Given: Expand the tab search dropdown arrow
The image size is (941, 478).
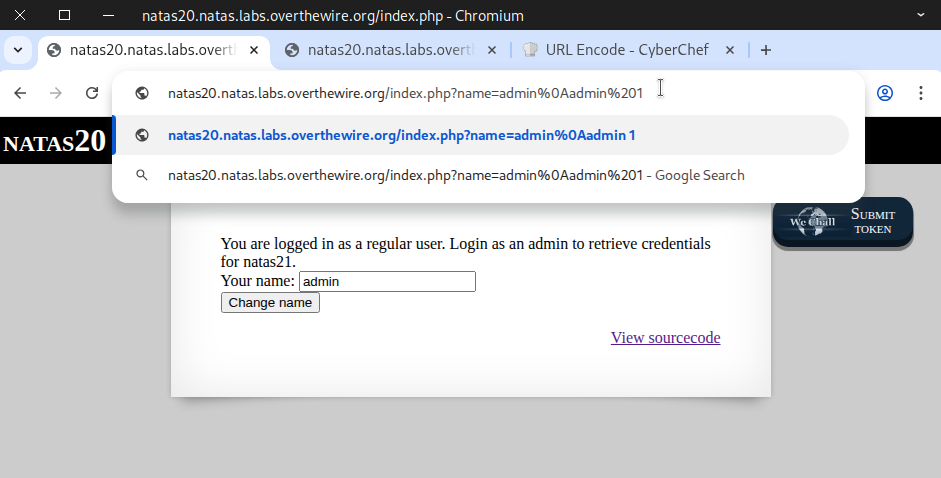Looking at the screenshot, I should (18, 50).
